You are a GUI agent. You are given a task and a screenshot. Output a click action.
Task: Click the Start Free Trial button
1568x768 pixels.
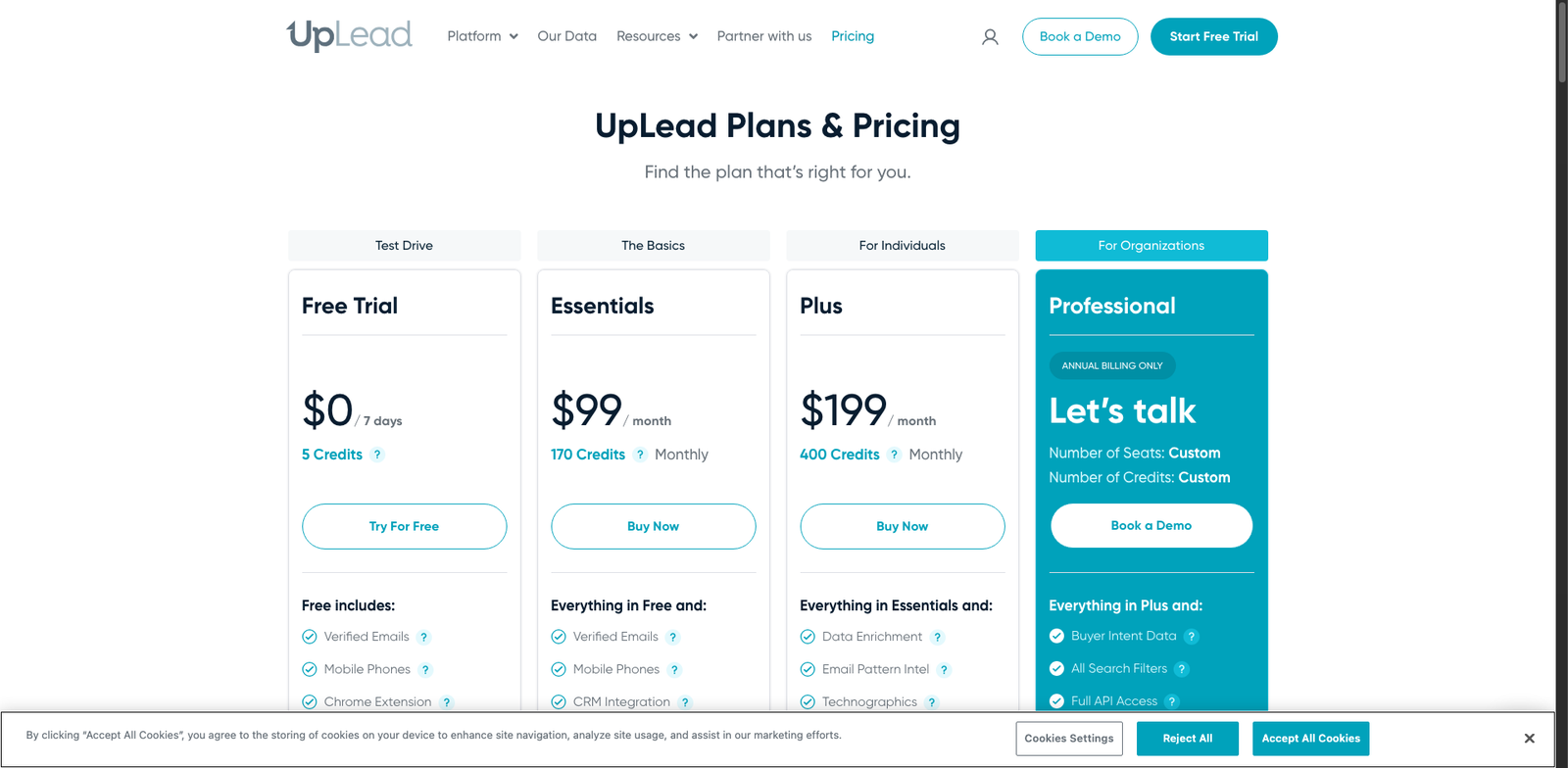point(1213,36)
